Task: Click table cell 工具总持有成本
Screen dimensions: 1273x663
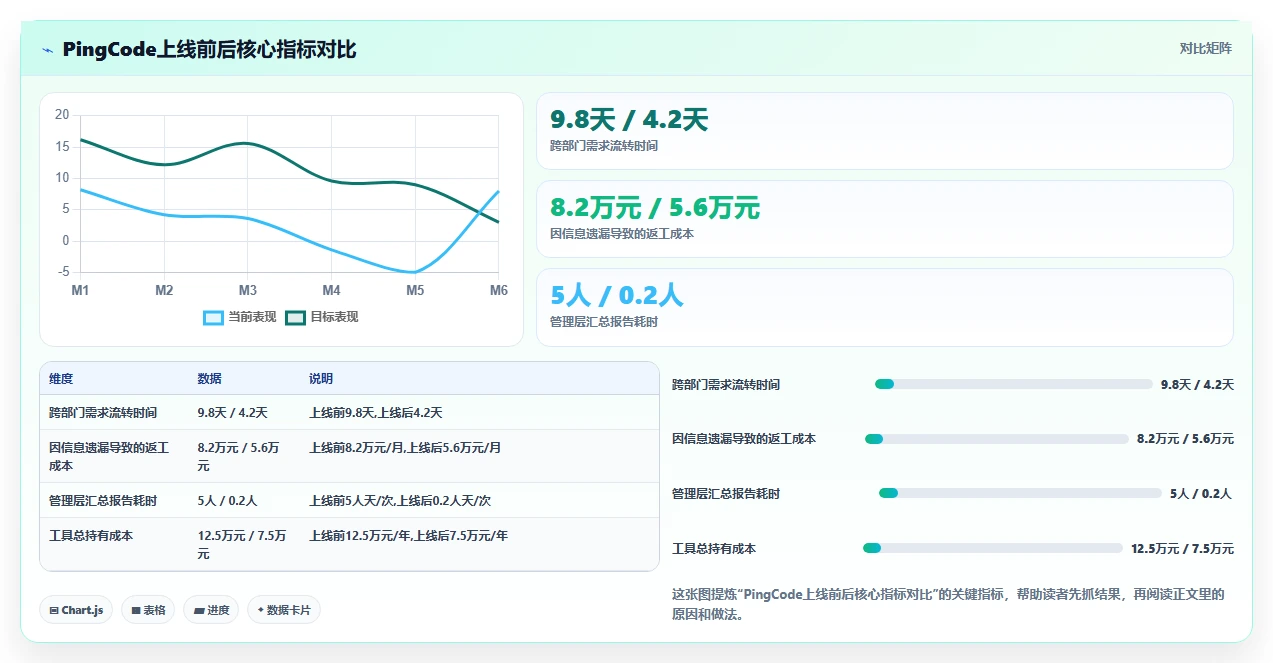Action: [91, 536]
